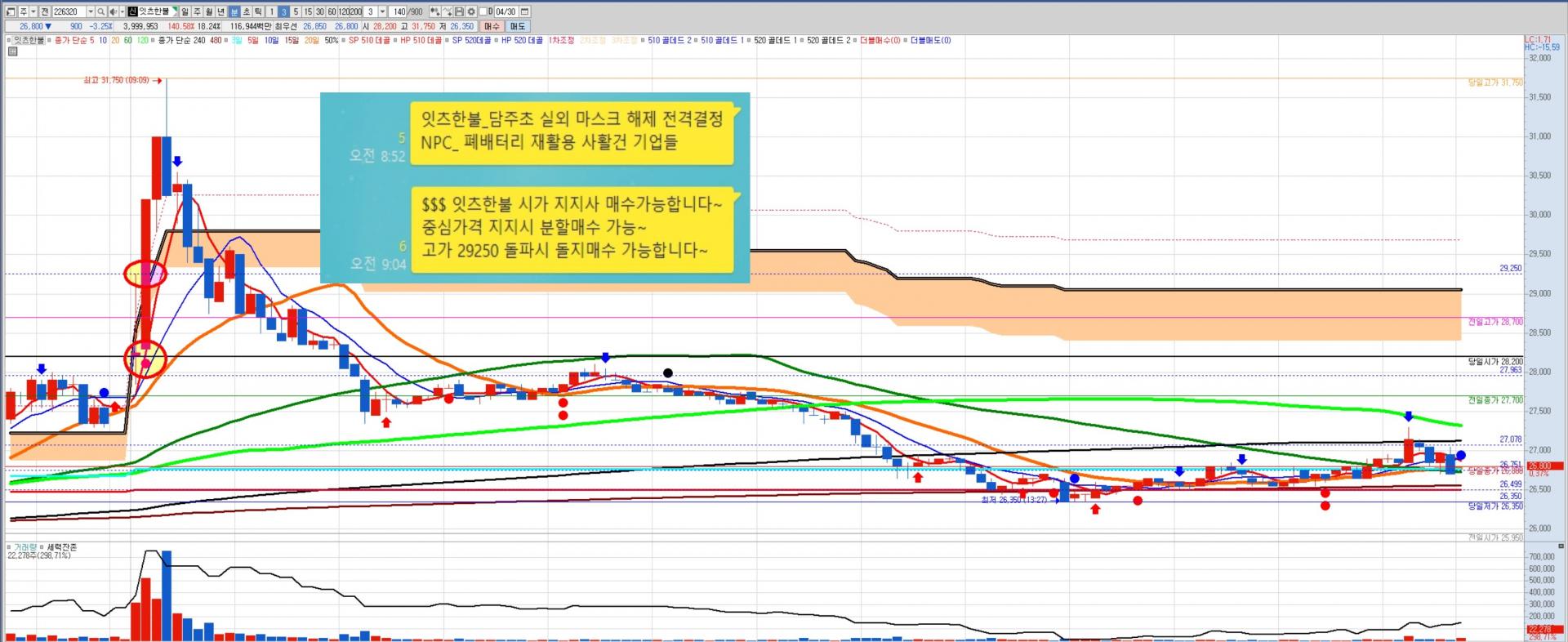Switch to the yearly 년 chart tab

[x=222, y=12]
